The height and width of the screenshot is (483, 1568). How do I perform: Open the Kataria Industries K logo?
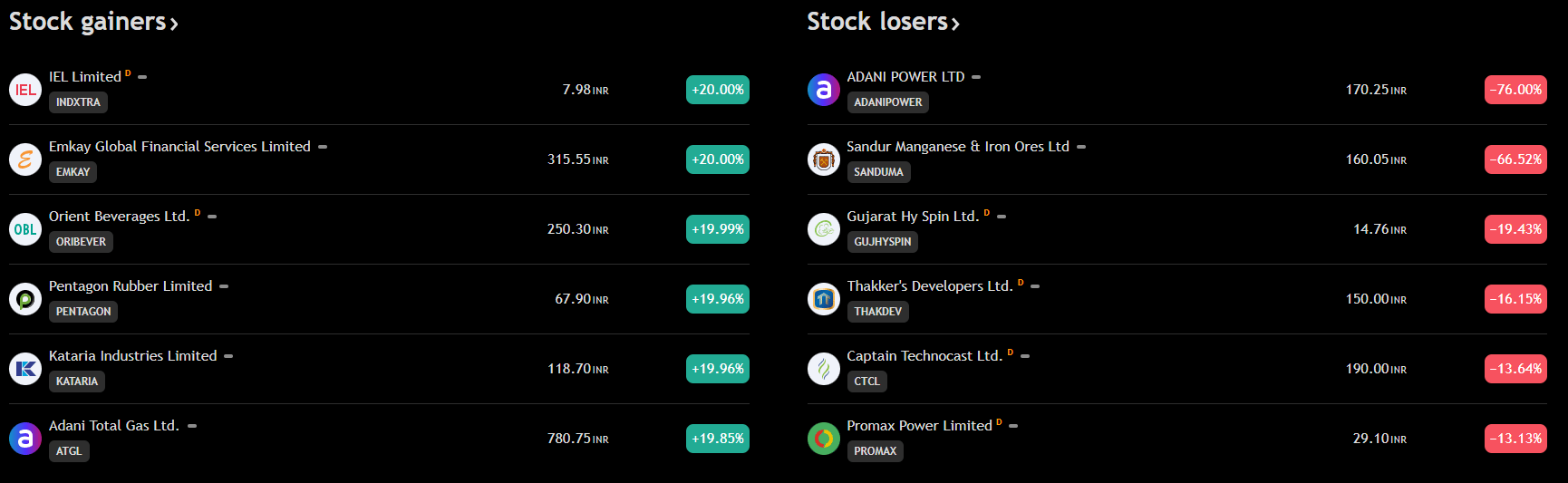(25, 369)
